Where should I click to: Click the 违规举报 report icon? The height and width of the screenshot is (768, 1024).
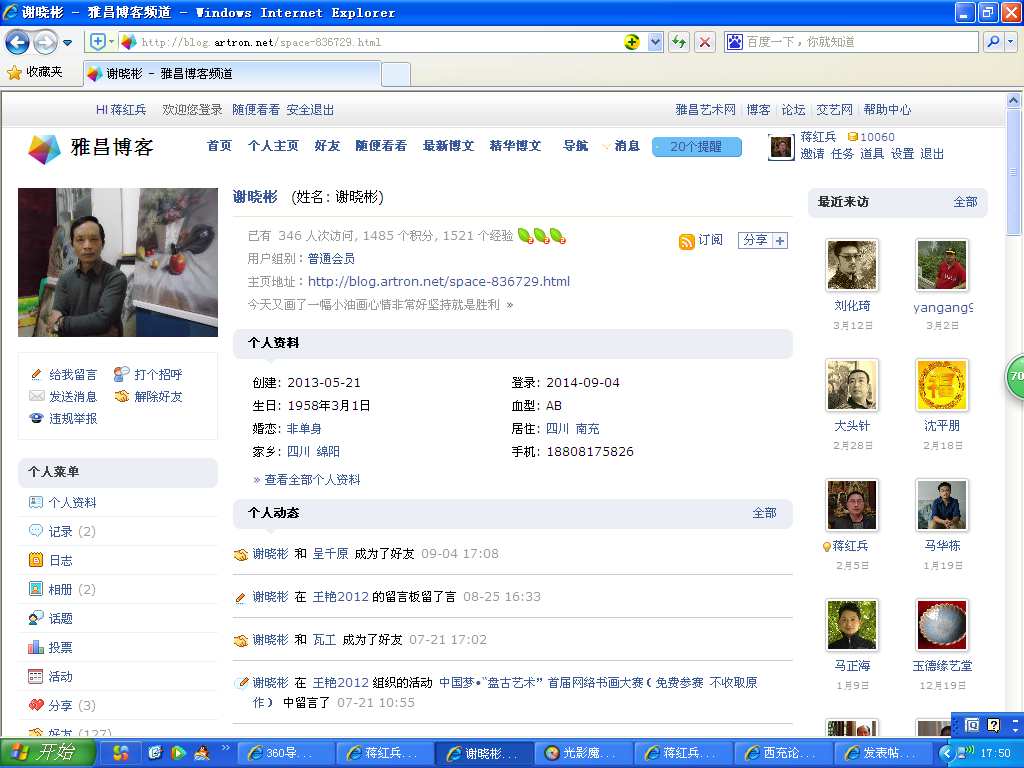click(37, 419)
